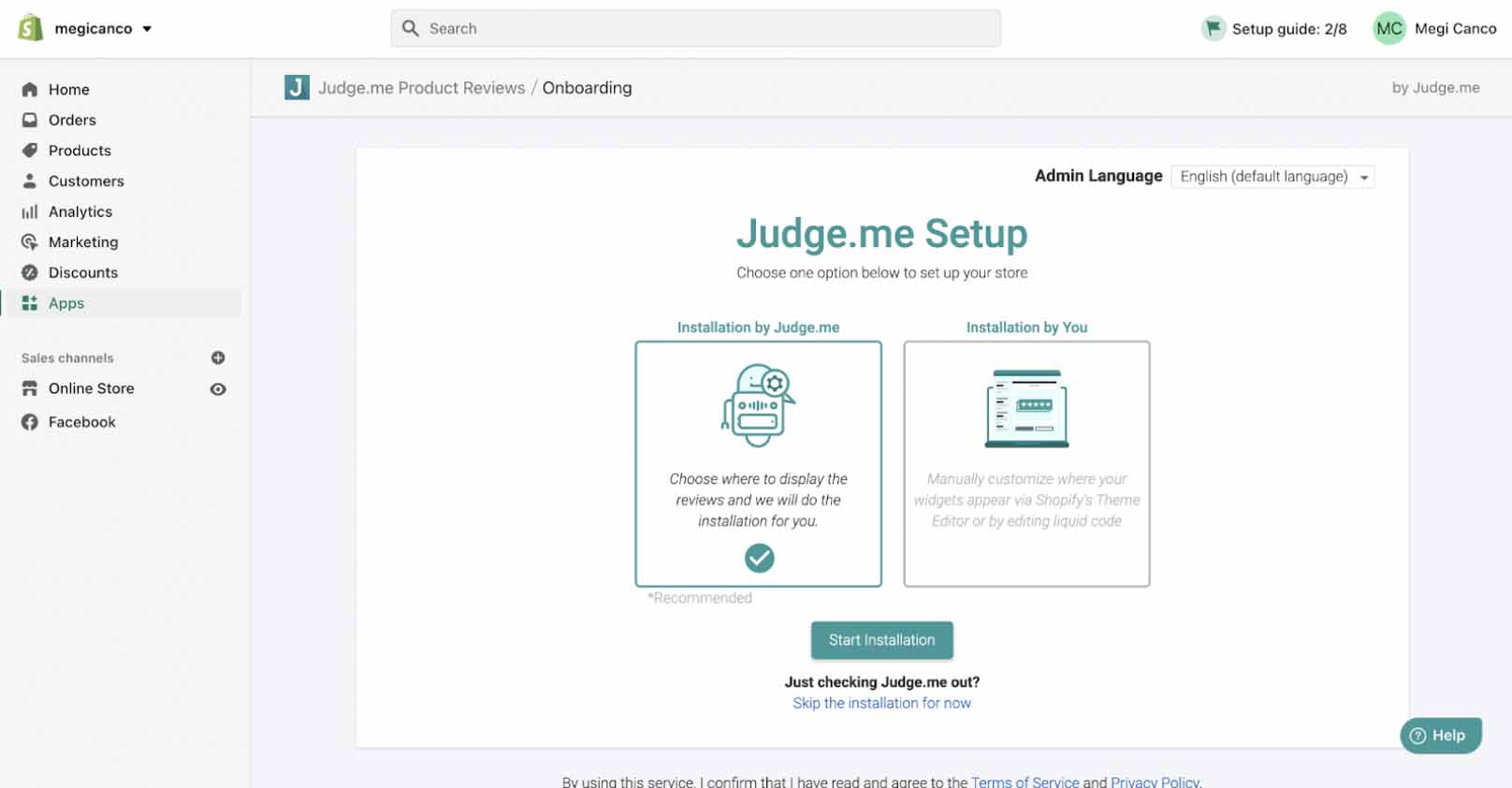Click the Home house icon
1512x788 pixels.
(30, 90)
